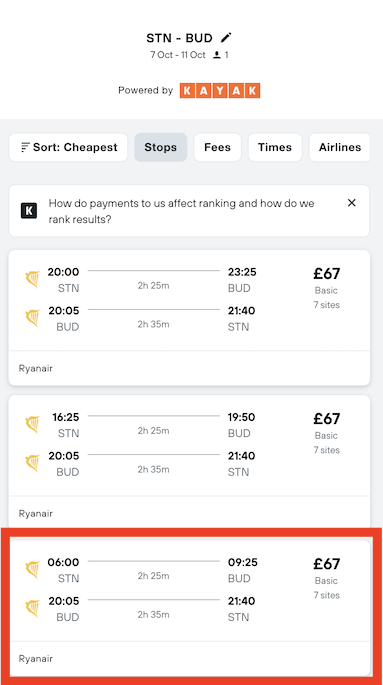Image resolution: width=383 pixels, height=685 pixels.
Task: Open the flight card departing STN at 06:00
Action: pos(190,608)
